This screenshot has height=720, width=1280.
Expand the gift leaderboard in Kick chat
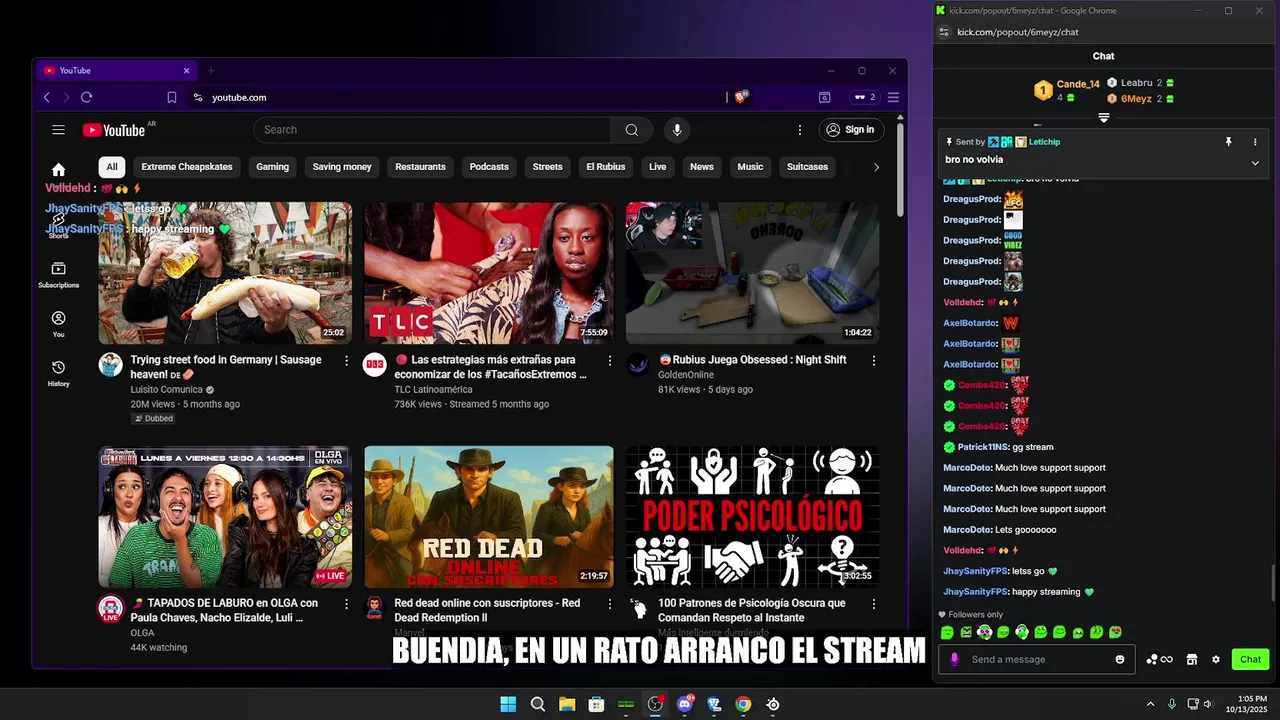click(1104, 117)
